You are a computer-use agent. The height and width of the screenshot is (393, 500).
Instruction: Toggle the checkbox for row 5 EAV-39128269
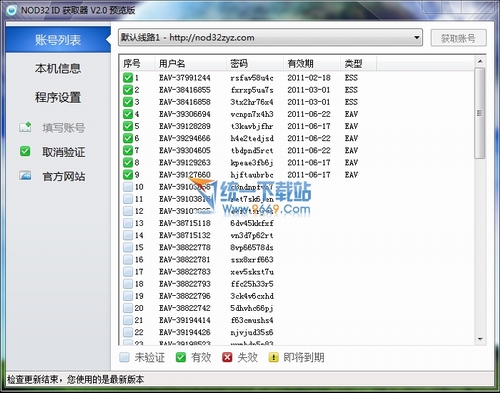(128, 126)
